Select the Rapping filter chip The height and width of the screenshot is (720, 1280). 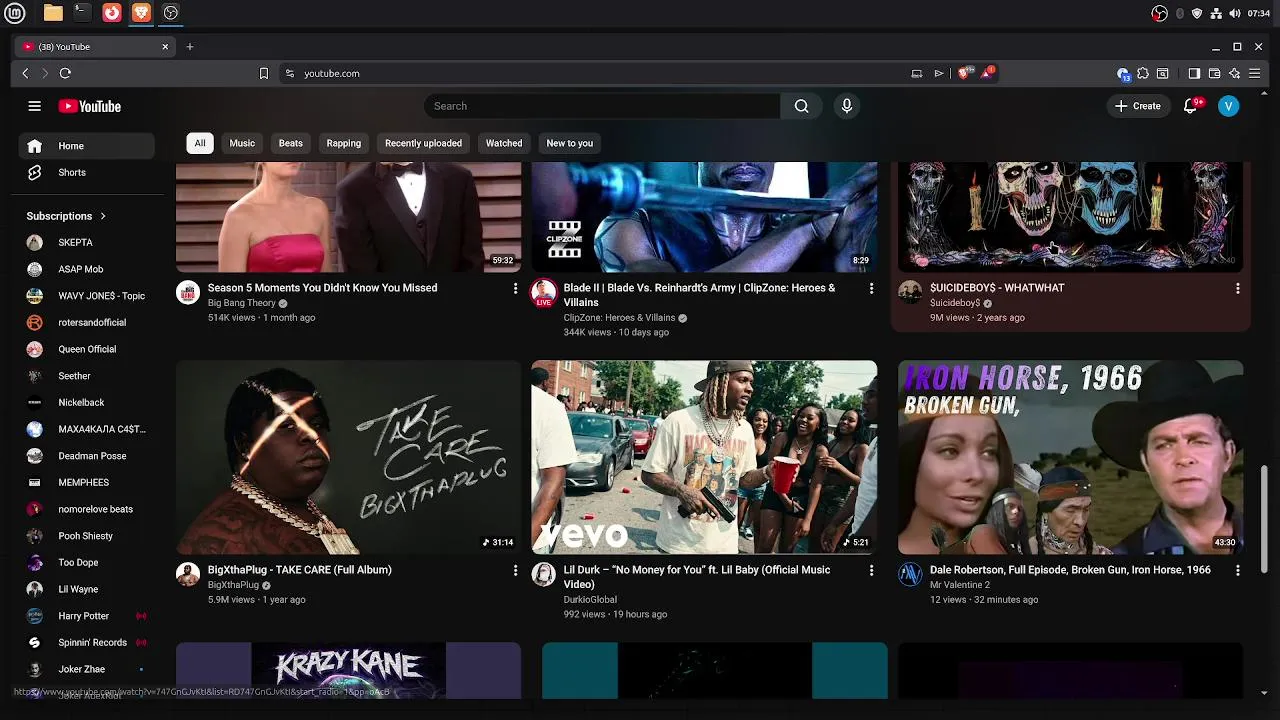point(343,143)
